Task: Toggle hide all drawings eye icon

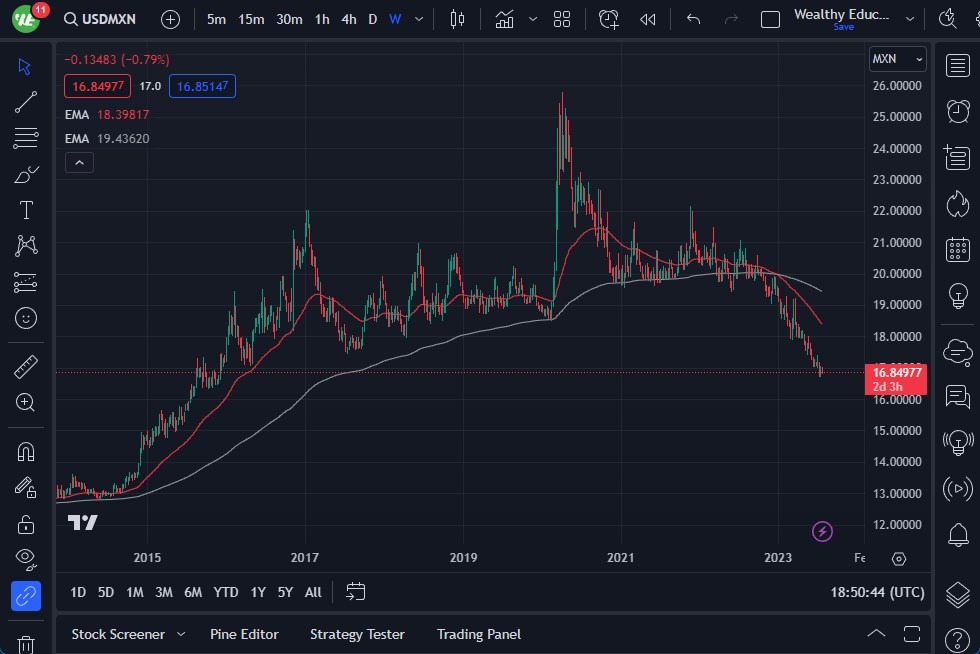Action: (26, 559)
